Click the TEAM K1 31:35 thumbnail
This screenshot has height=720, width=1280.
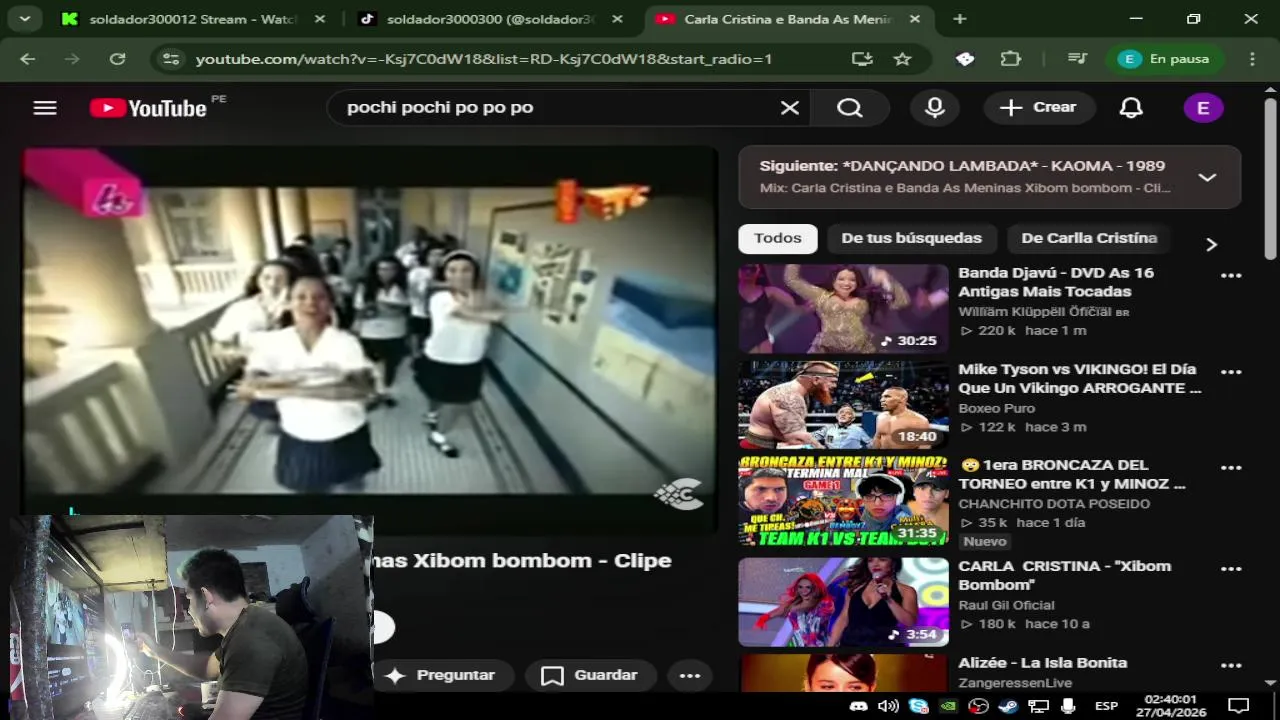pyautogui.click(x=843, y=501)
